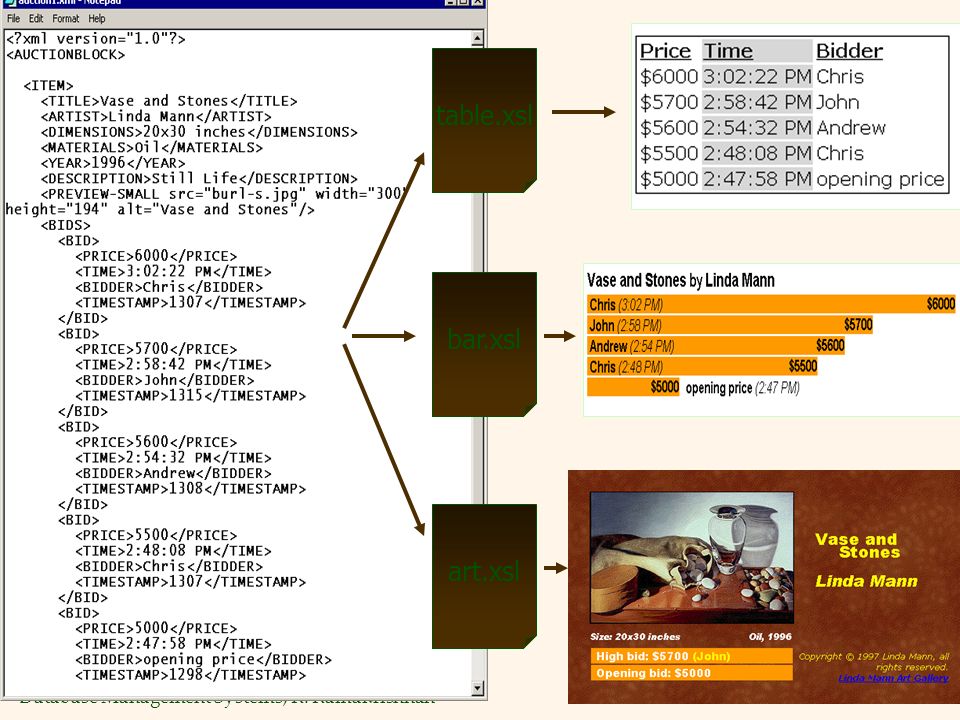Click the 'Size: 20x30 inches' caption
Viewport: 960px width, 720px height.
[635, 637]
